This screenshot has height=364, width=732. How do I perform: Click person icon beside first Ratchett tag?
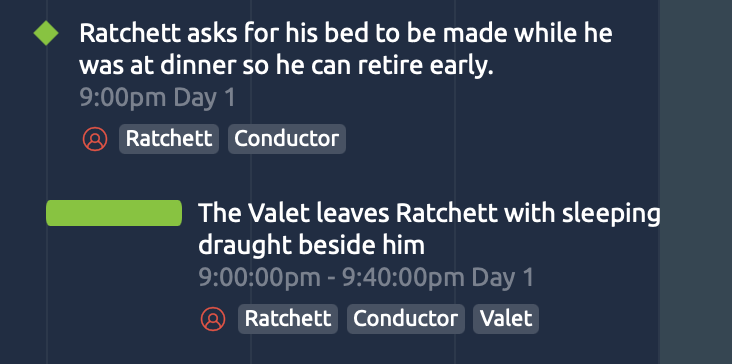coord(95,139)
